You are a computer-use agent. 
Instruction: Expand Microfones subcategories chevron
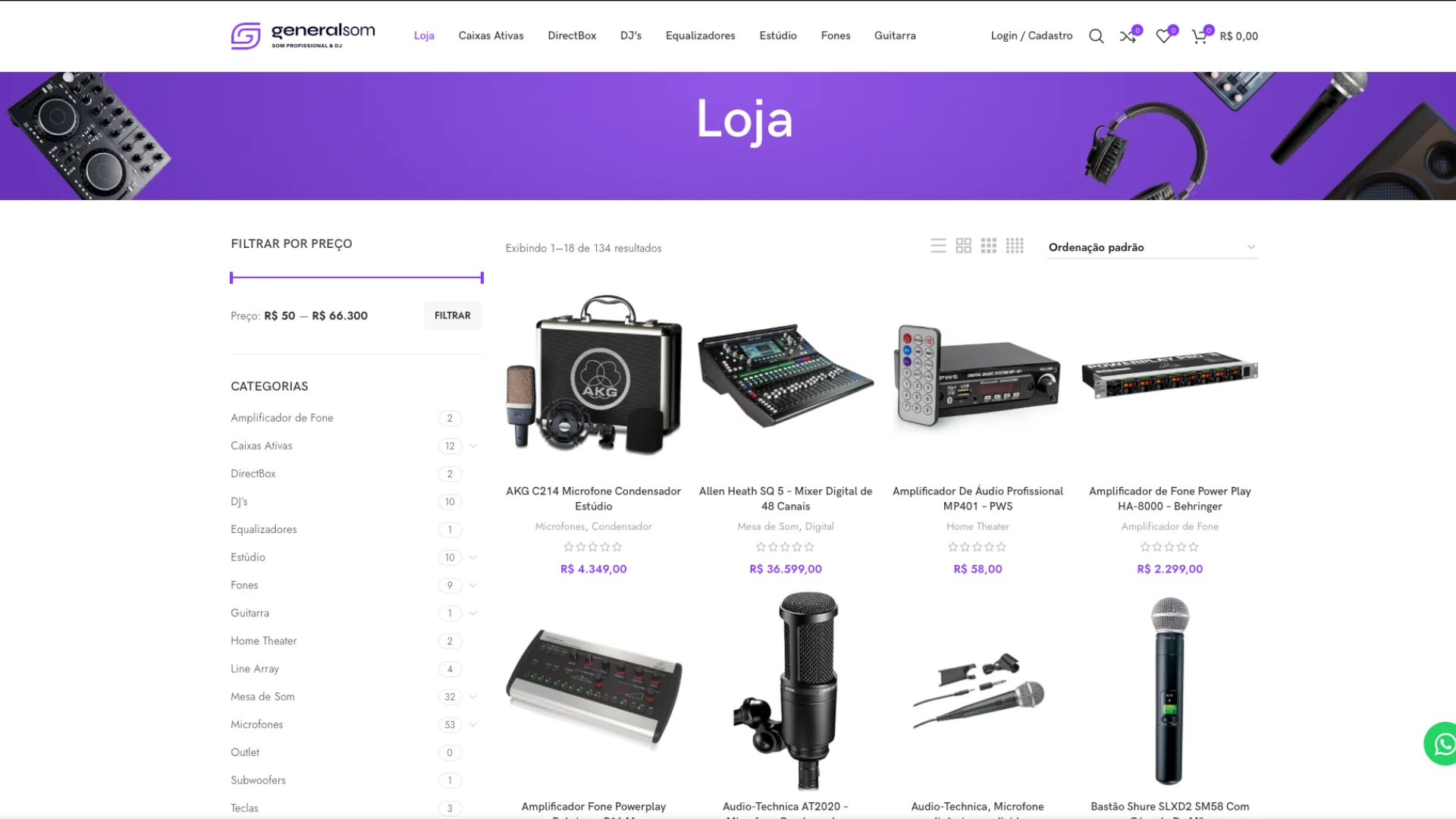pos(473,725)
